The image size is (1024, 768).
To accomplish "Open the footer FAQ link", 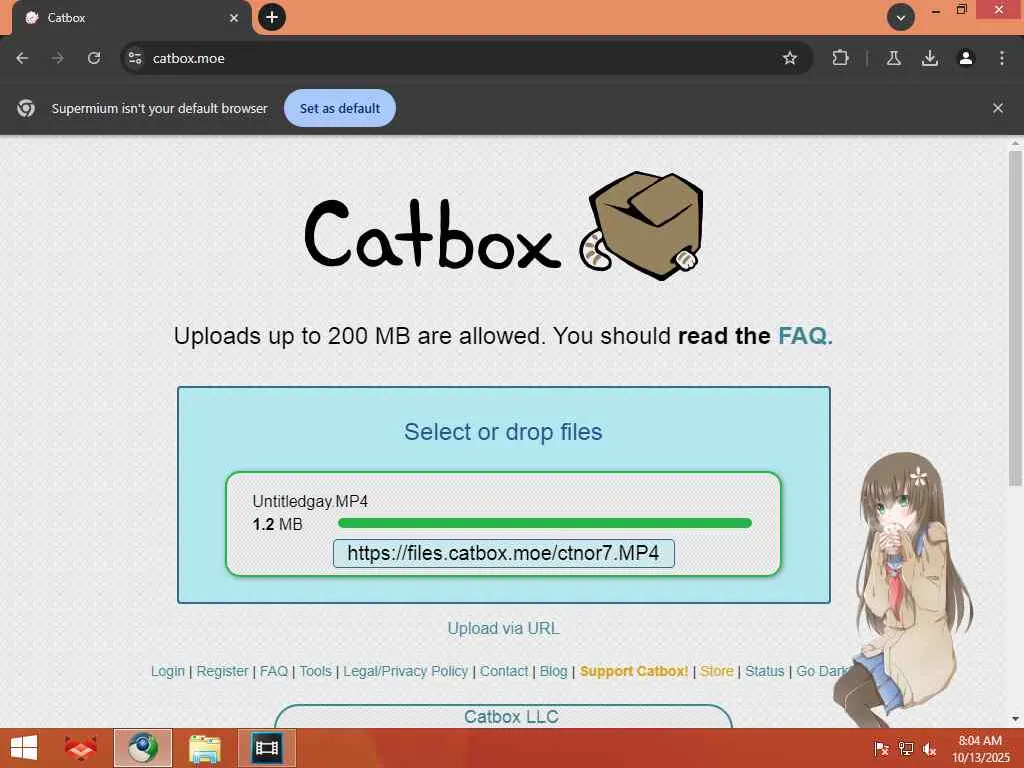I will [x=274, y=671].
